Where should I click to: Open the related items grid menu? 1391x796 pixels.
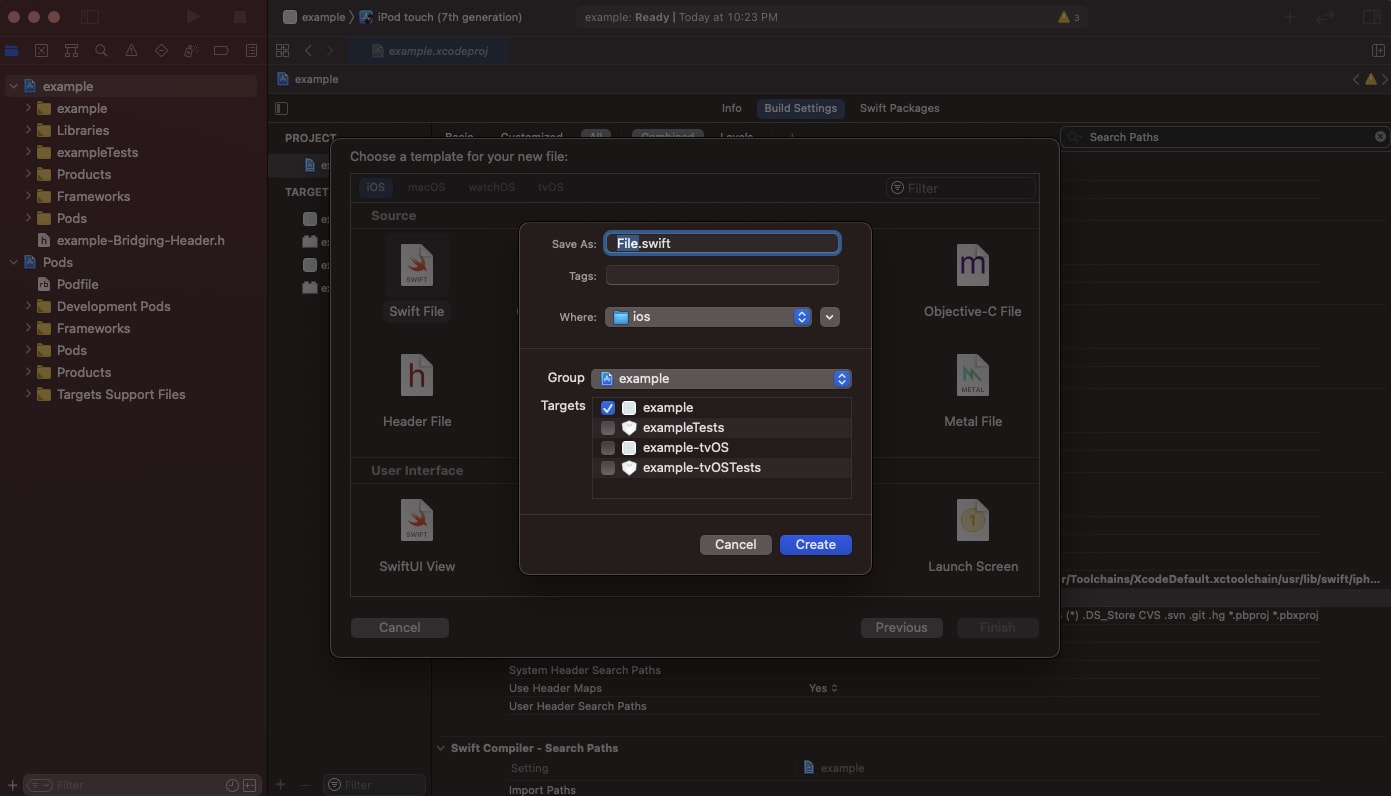click(x=283, y=50)
